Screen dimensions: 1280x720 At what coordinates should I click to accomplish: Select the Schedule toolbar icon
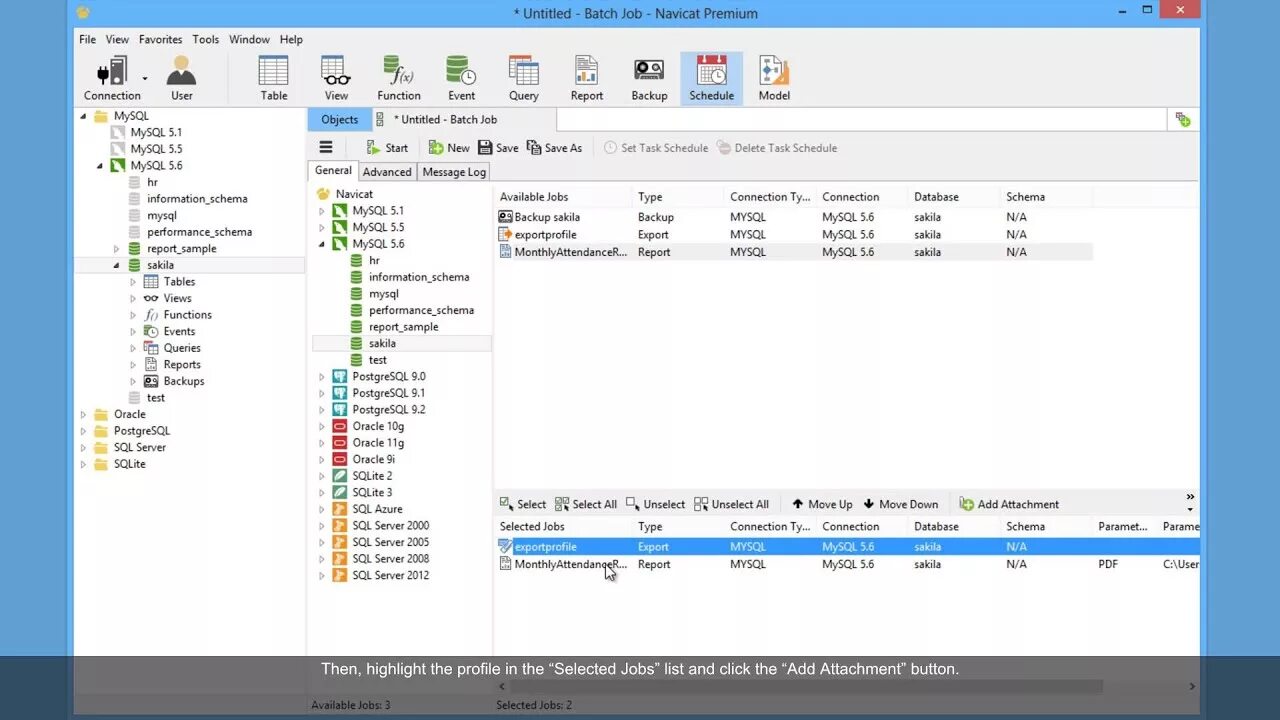(711, 78)
